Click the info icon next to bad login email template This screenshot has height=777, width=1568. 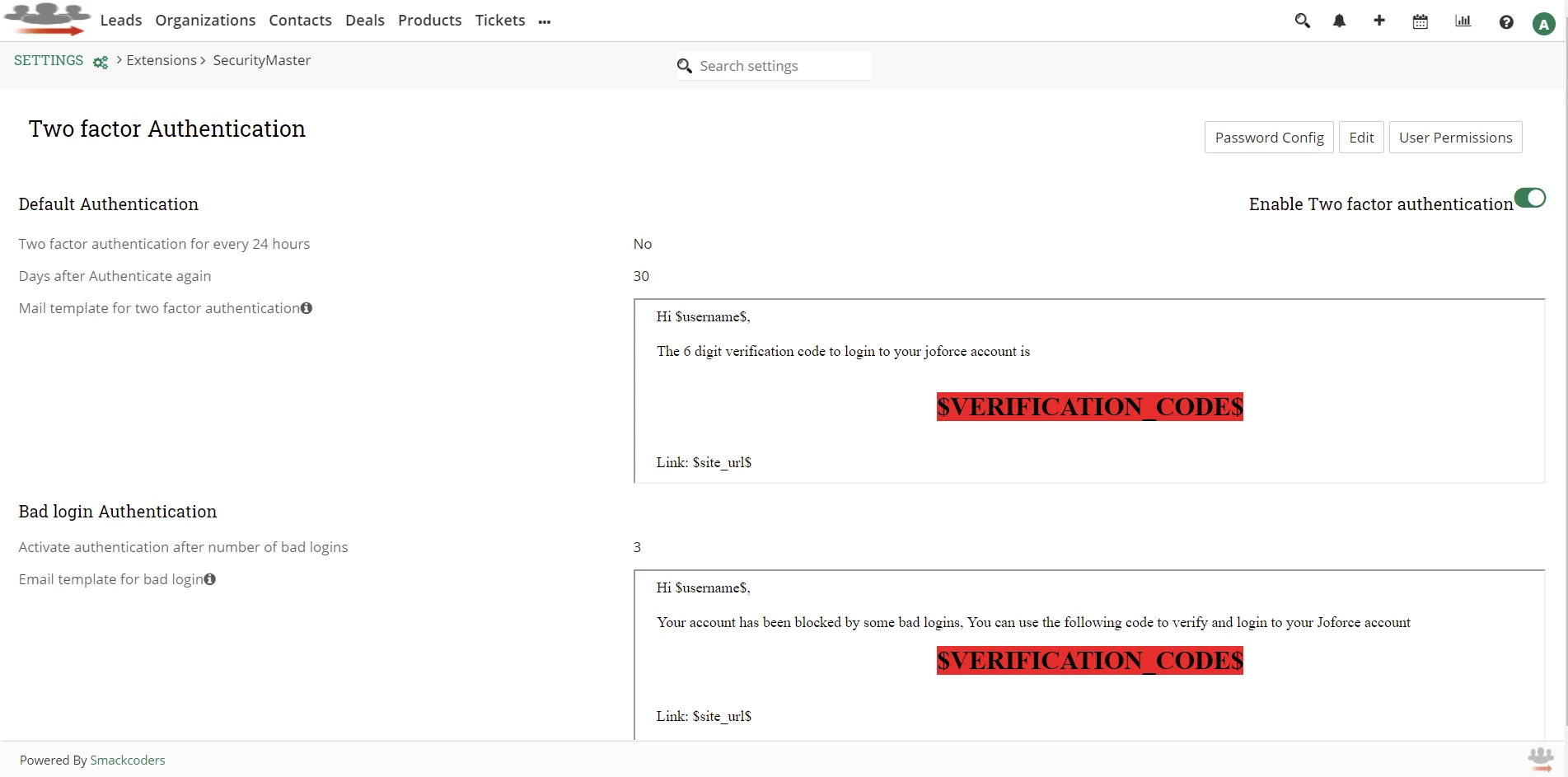(209, 579)
